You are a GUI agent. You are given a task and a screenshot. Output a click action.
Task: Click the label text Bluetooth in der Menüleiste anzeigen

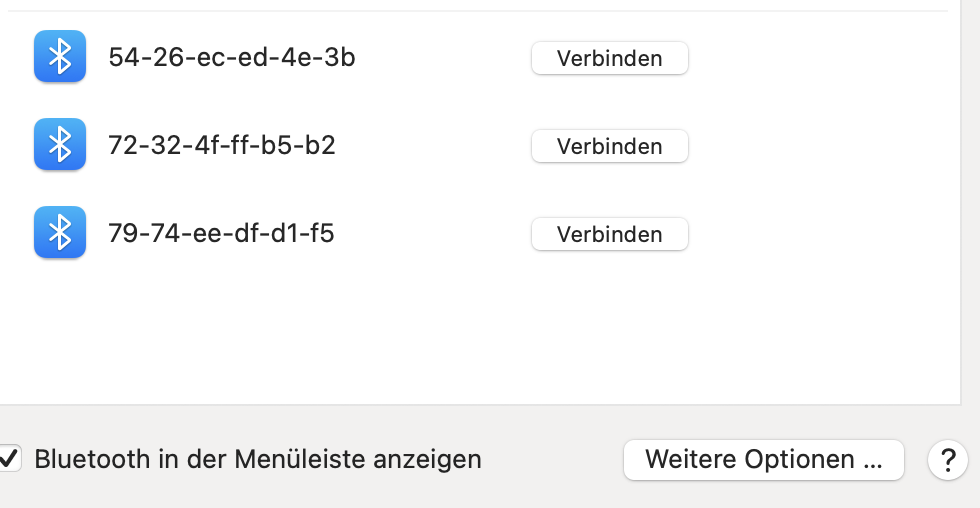tap(258, 460)
